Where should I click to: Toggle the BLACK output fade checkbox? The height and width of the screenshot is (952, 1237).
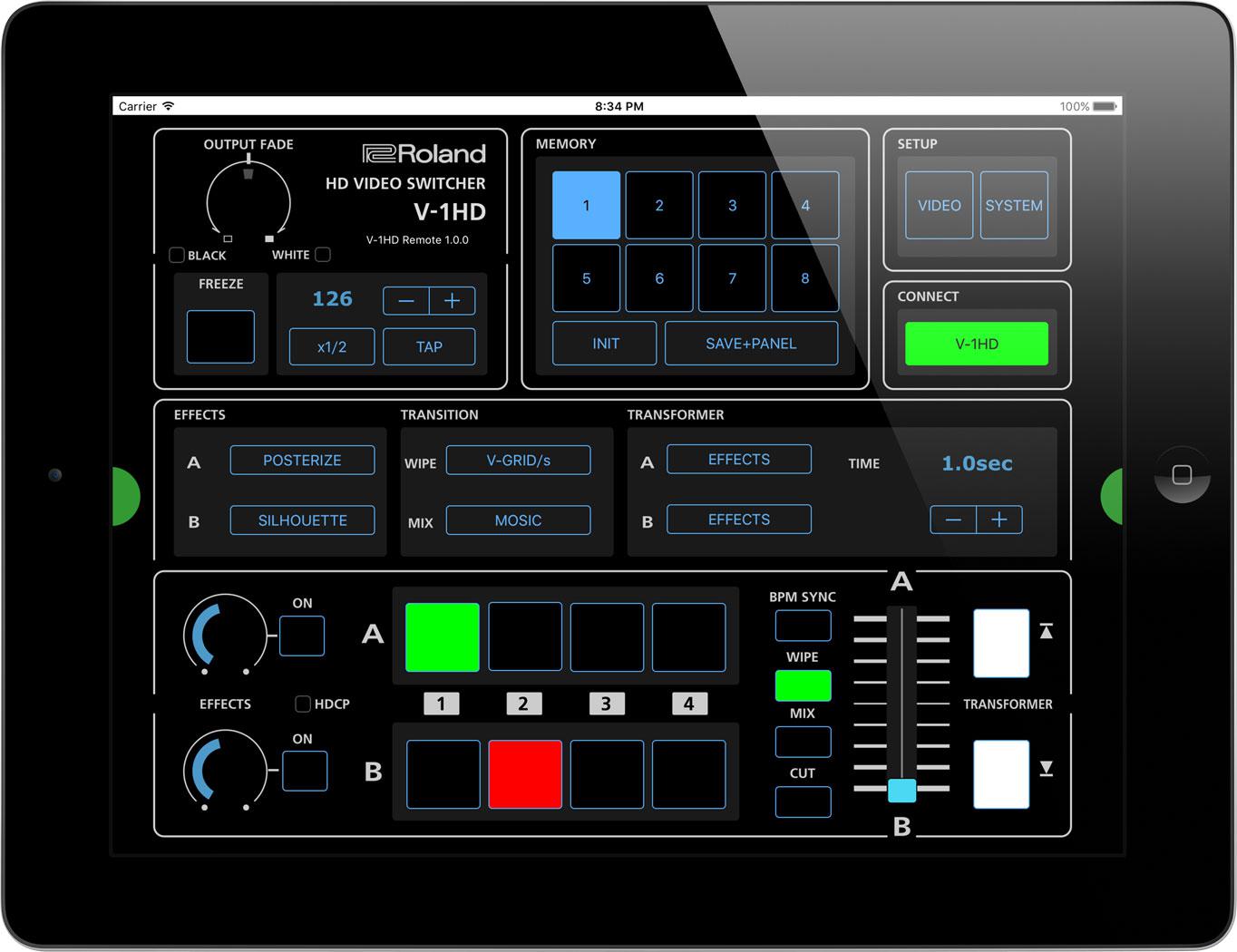click(x=177, y=255)
